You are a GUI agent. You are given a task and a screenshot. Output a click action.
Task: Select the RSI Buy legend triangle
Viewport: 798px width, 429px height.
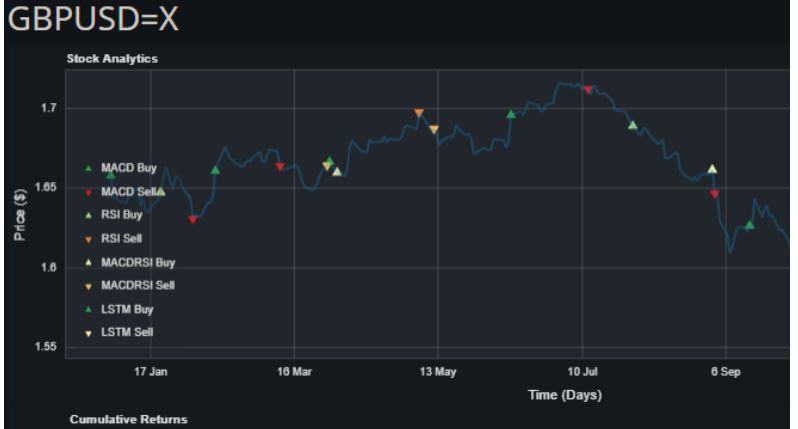click(x=88, y=215)
